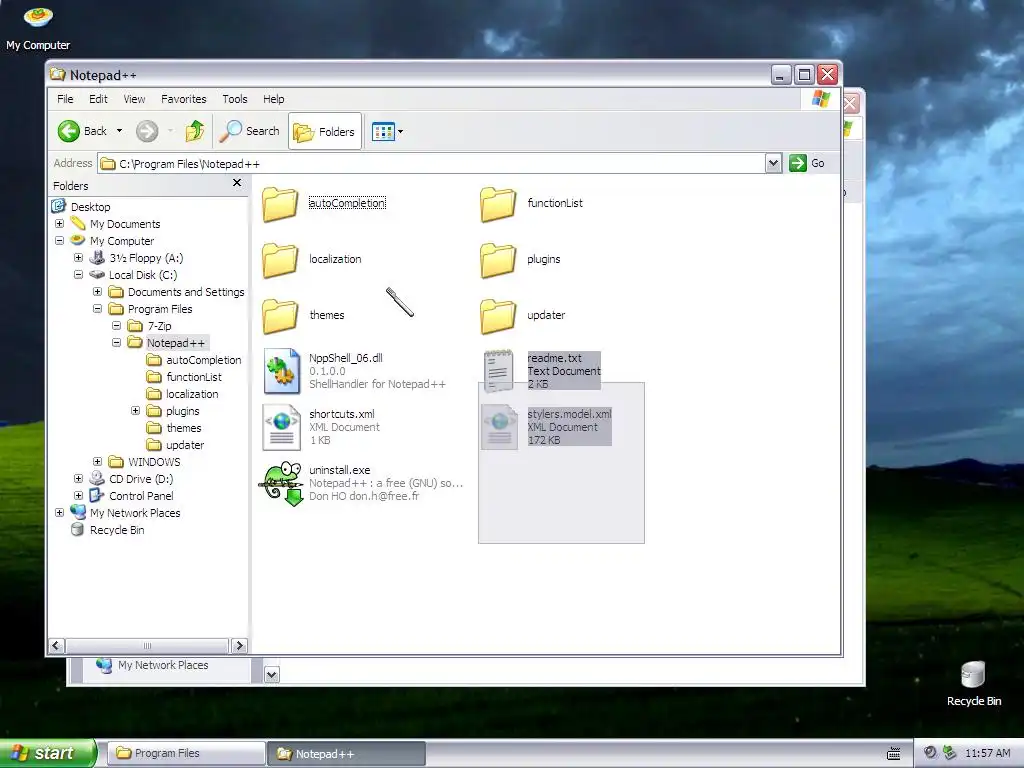Image resolution: width=1024 pixels, height=768 pixels.
Task: Collapse the Local Disk (C:) node
Action: click(78, 274)
